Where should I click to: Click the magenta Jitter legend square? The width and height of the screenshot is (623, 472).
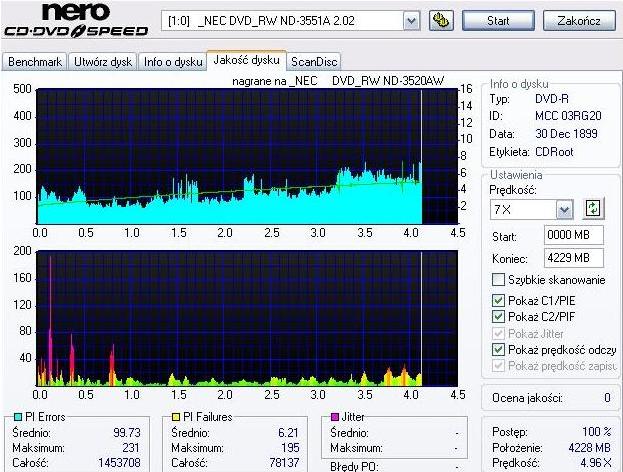point(335,417)
